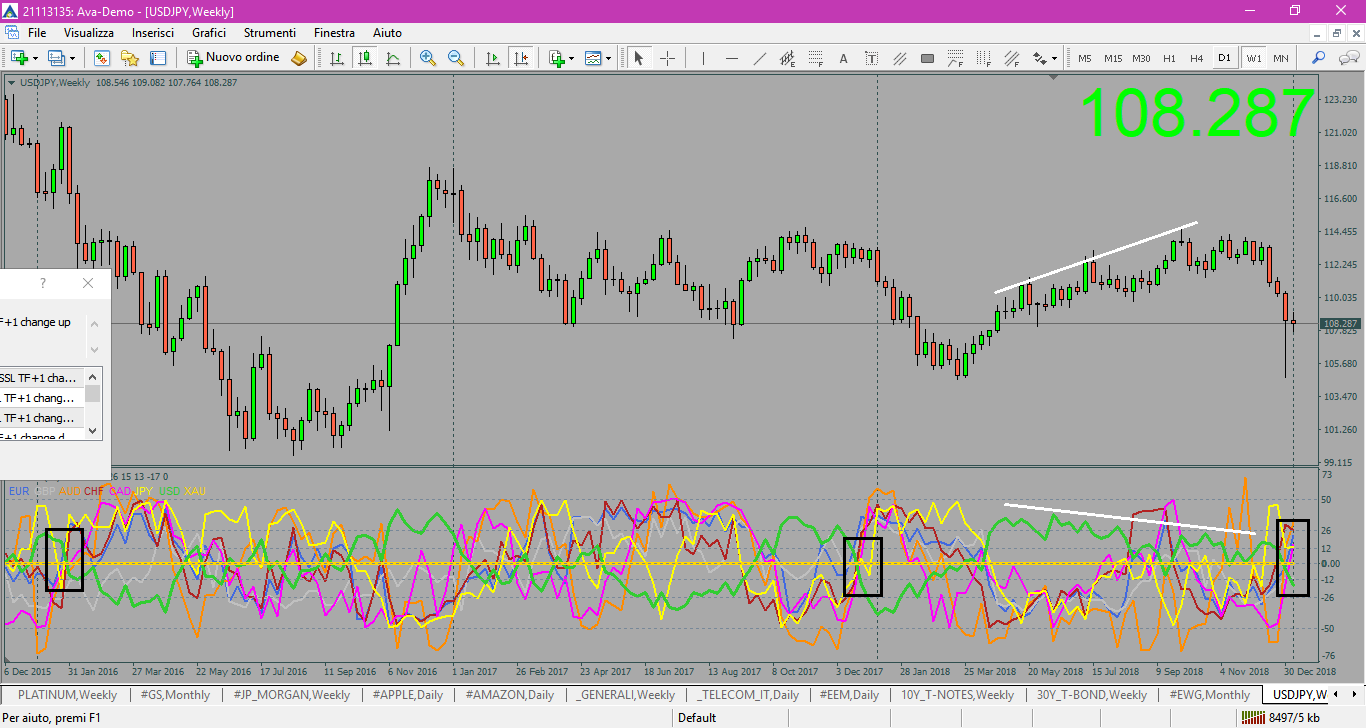Viewport: 1366px width, 728px height.
Task: Open the Strumenti menu
Action: pos(270,33)
